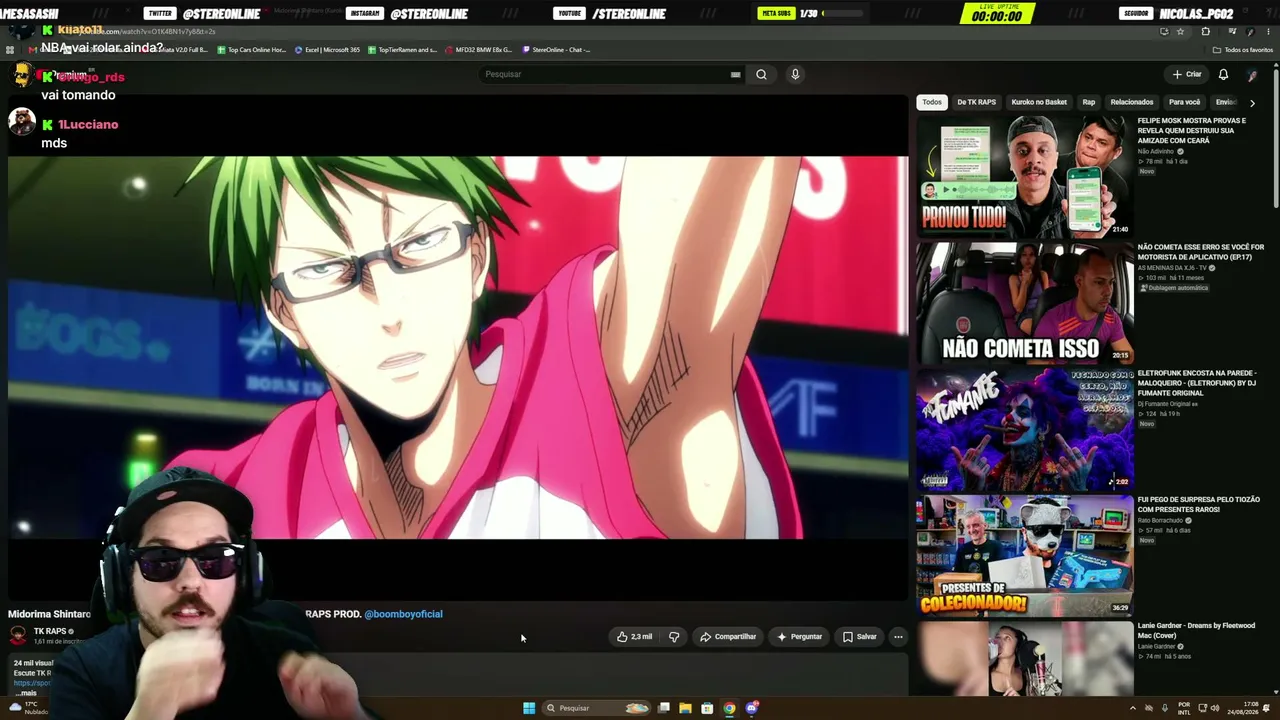Click the YouTube search magnifier button
The width and height of the screenshot is (1280, 720).
761,74
